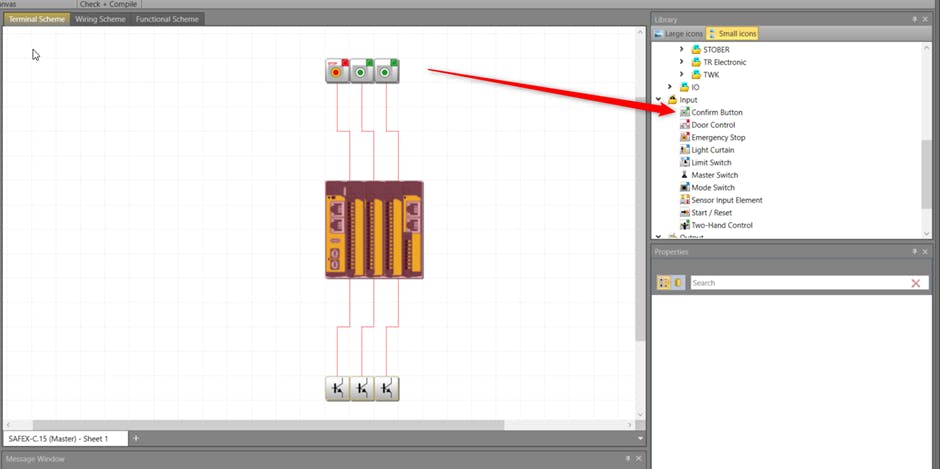Pick the Light Curtain input element
The image size is (940, 469).
(712, 150)
